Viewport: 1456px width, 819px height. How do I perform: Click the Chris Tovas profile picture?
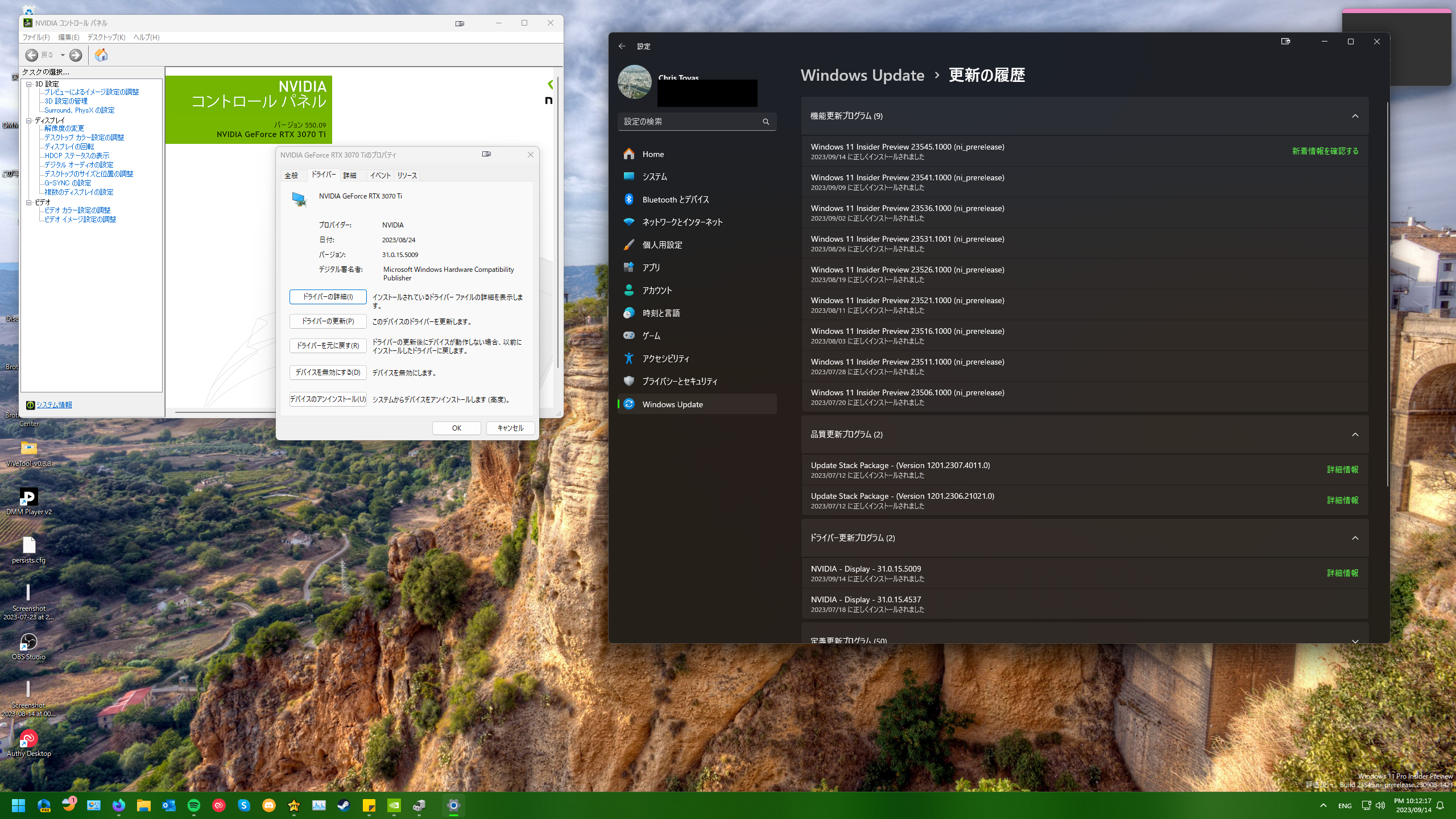click(635, 82)
